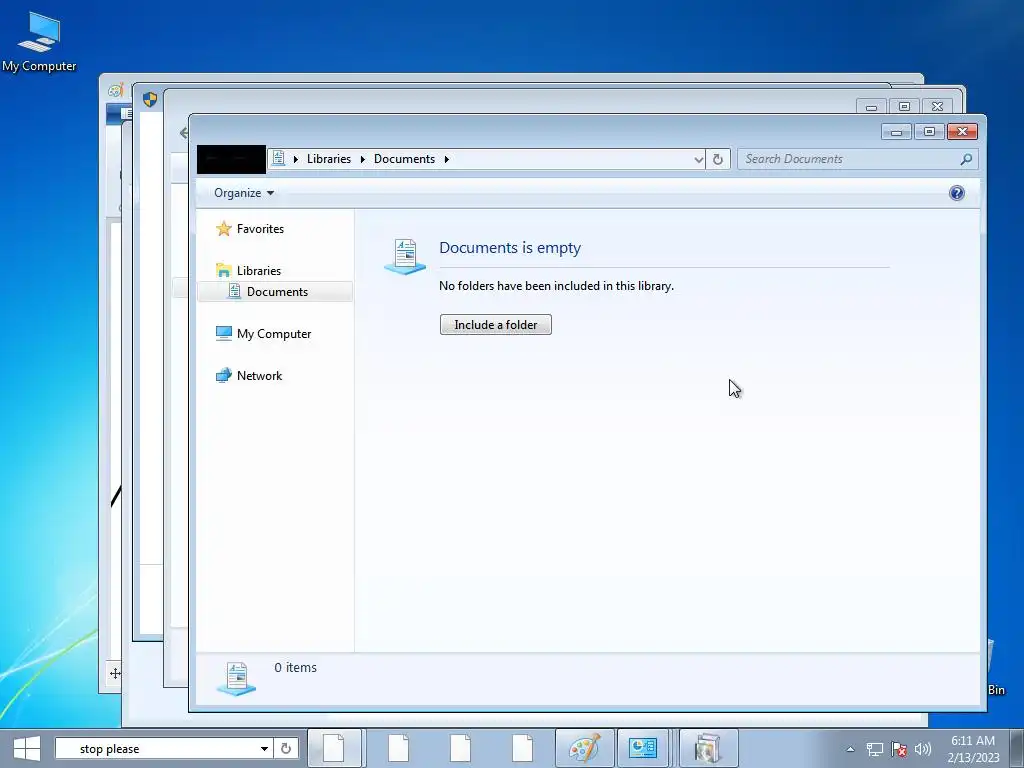Refresh the Documents address bar
This screenshot has height=768, width=1024.
point(718,159)
